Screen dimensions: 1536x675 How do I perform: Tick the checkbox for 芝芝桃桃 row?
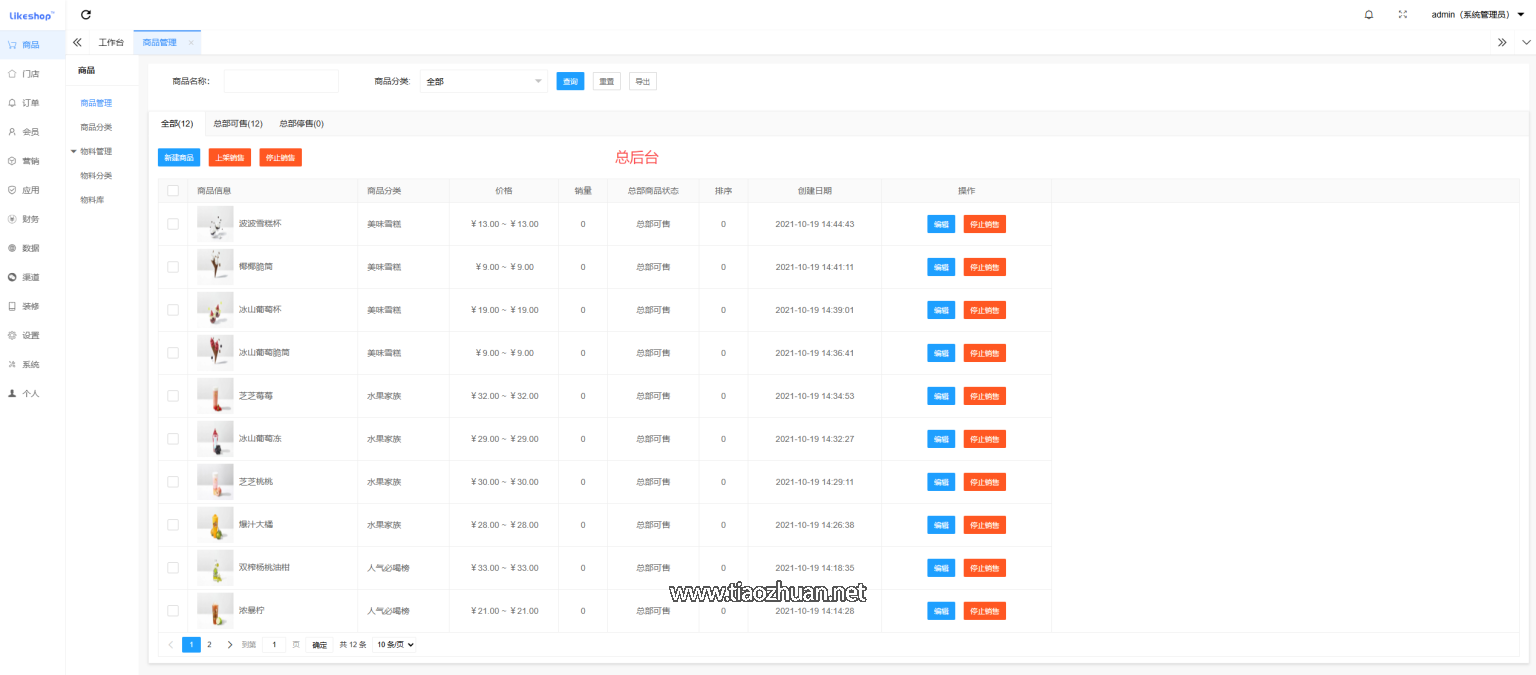tap(173, 482)
